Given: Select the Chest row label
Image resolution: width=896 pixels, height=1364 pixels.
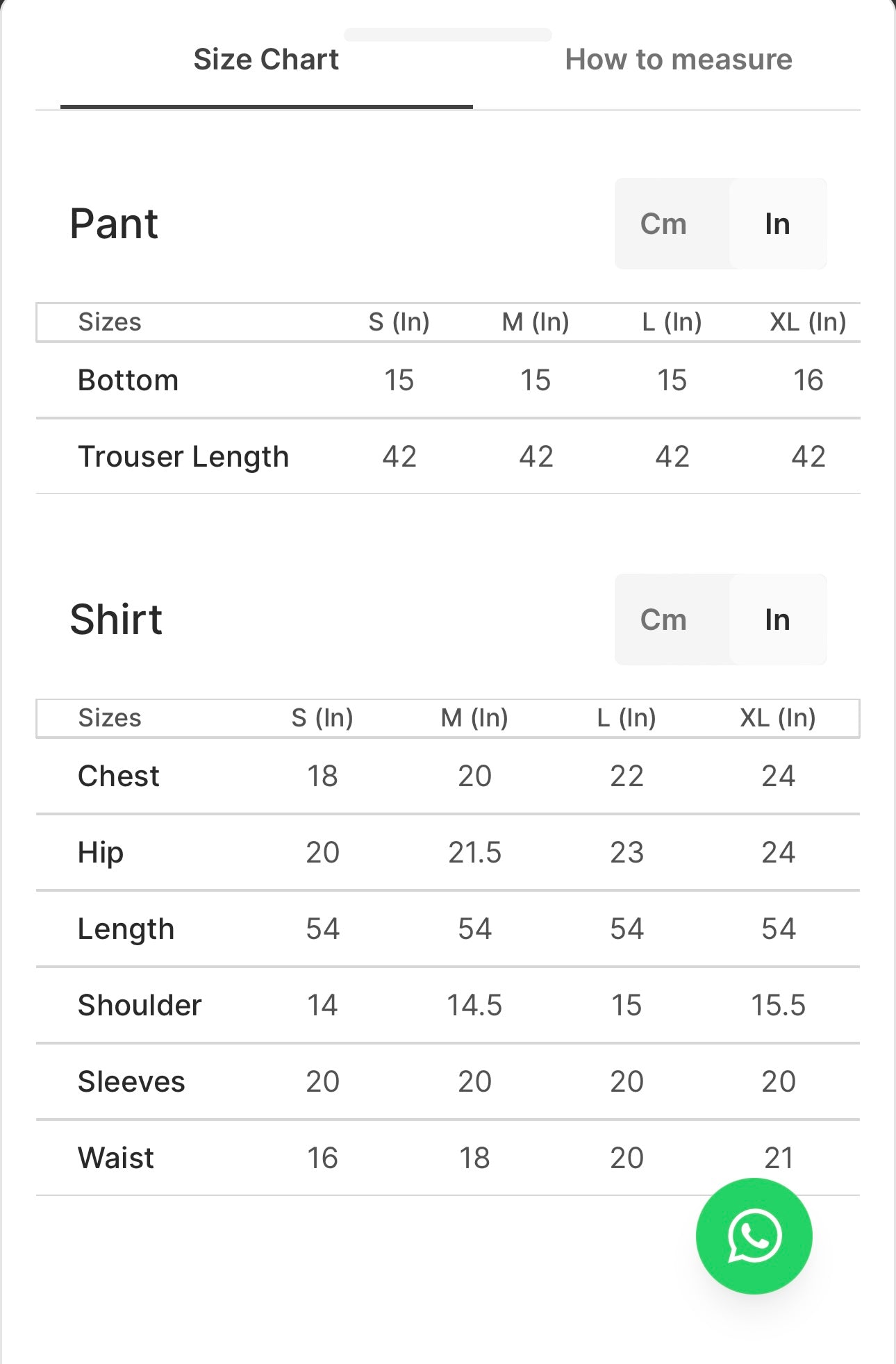Looking at the screenshot, I should coord(118,776).
